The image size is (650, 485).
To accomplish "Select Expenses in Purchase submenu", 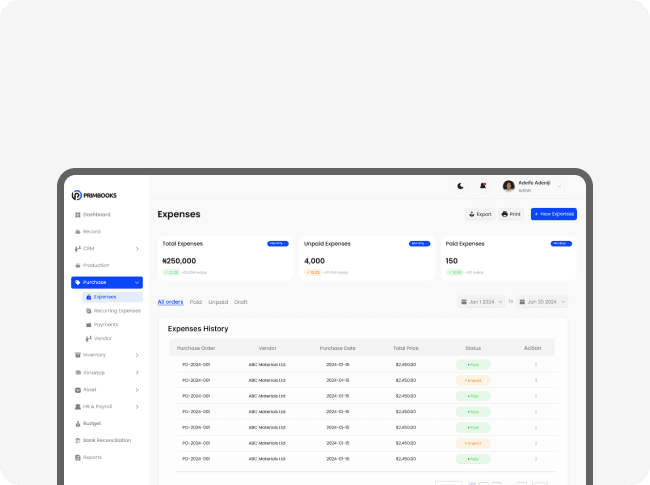I will tap(112, 297).
